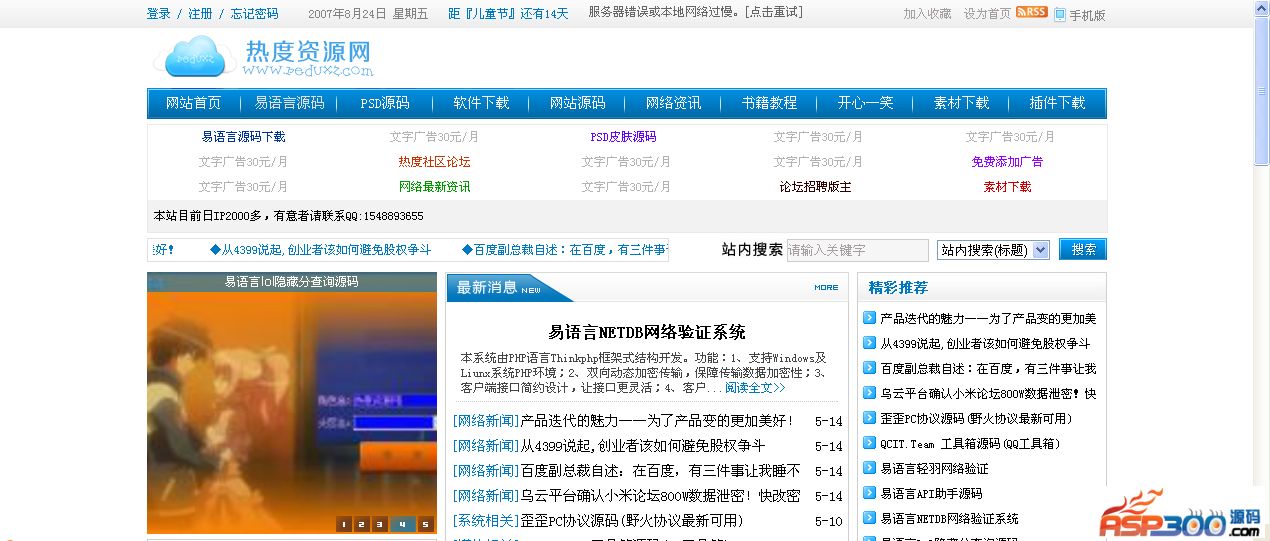
Task: Select slide number 4 on the banner
Action: [403, 523]
